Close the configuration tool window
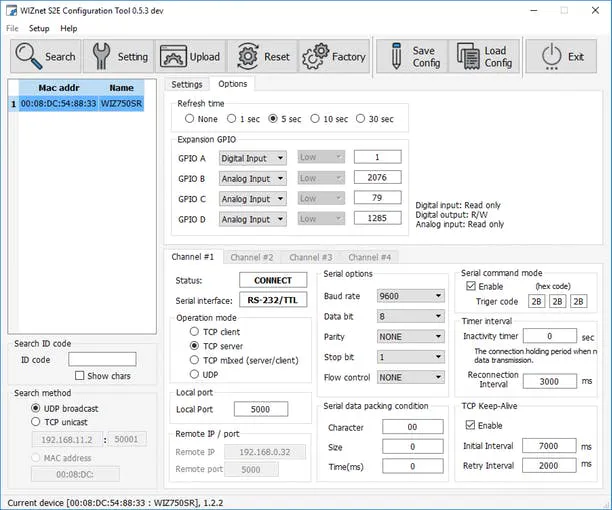The width and height of the screenshot is (612, 510). (595, 11)
